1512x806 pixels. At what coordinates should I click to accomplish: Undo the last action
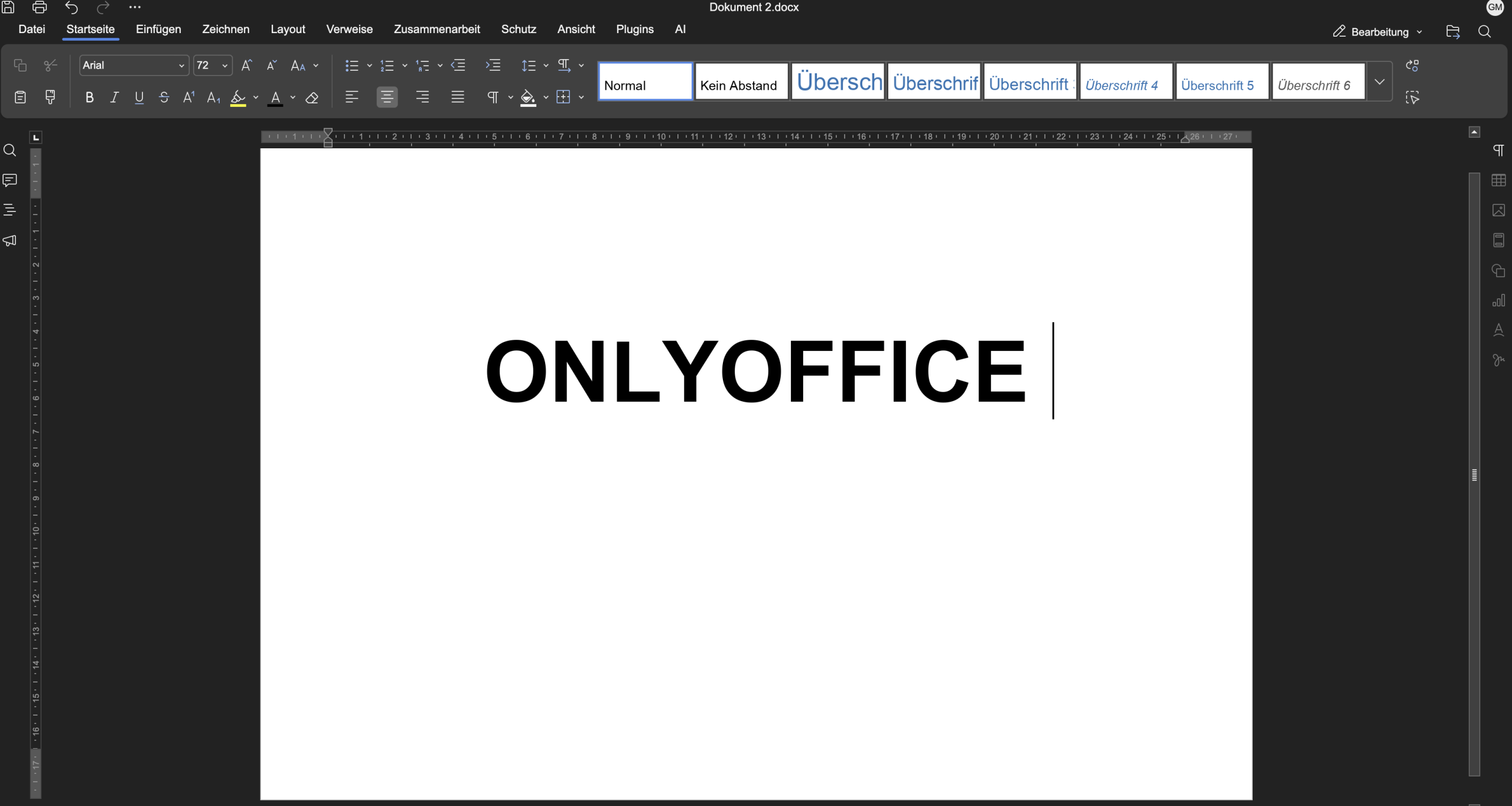[x=71, y=7]
